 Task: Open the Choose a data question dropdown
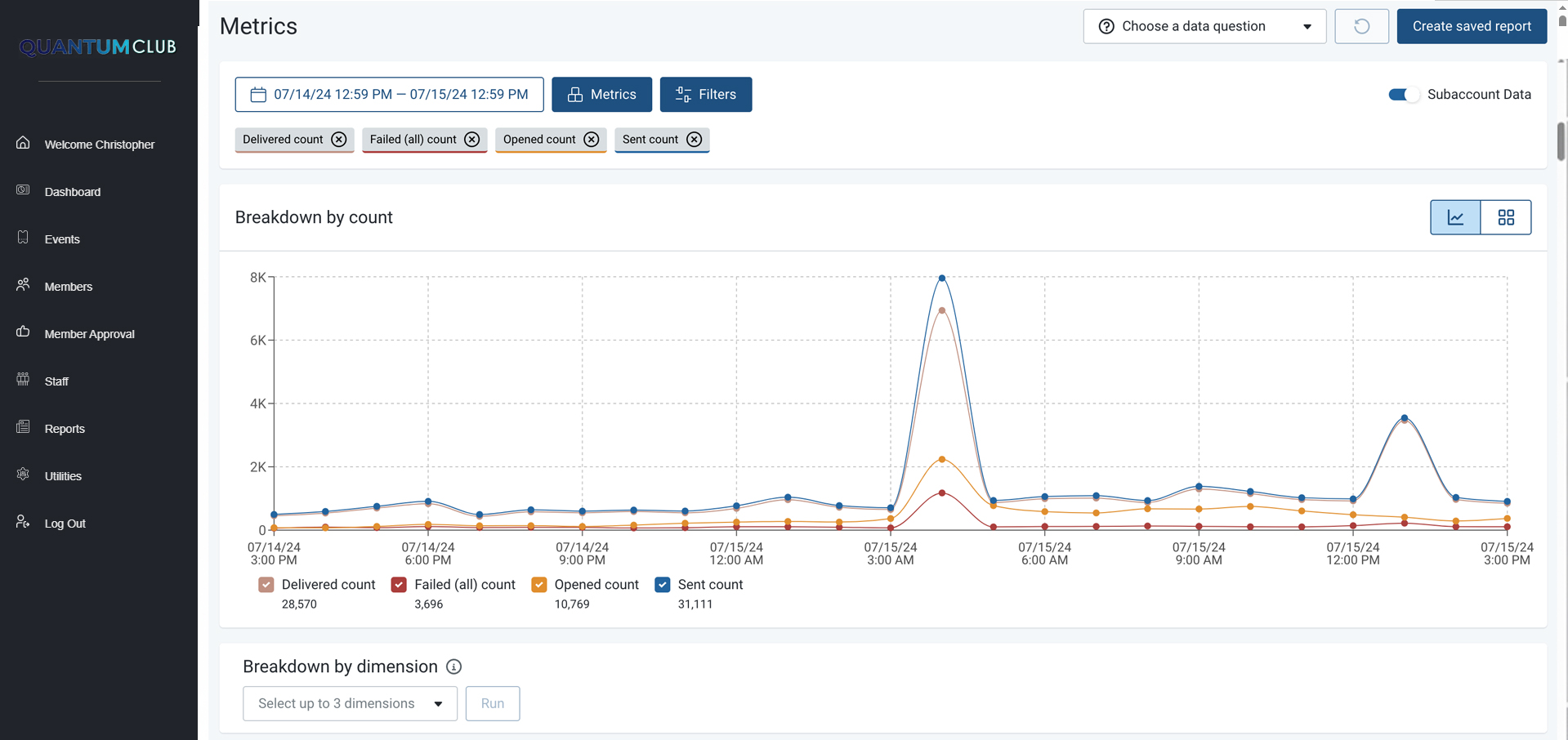(1204, 26)
